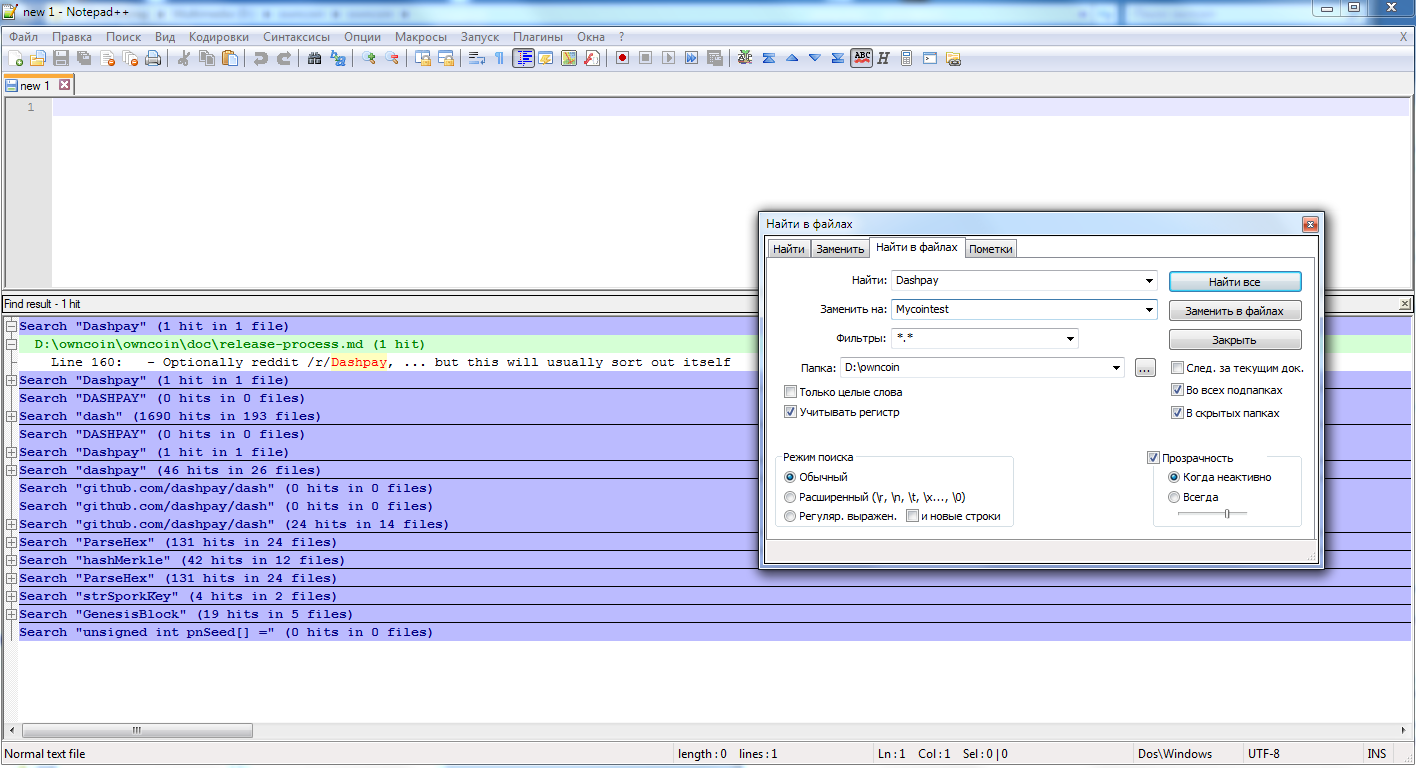Toggle the 'Прозрачность' checkbox

click(1153, 458)
